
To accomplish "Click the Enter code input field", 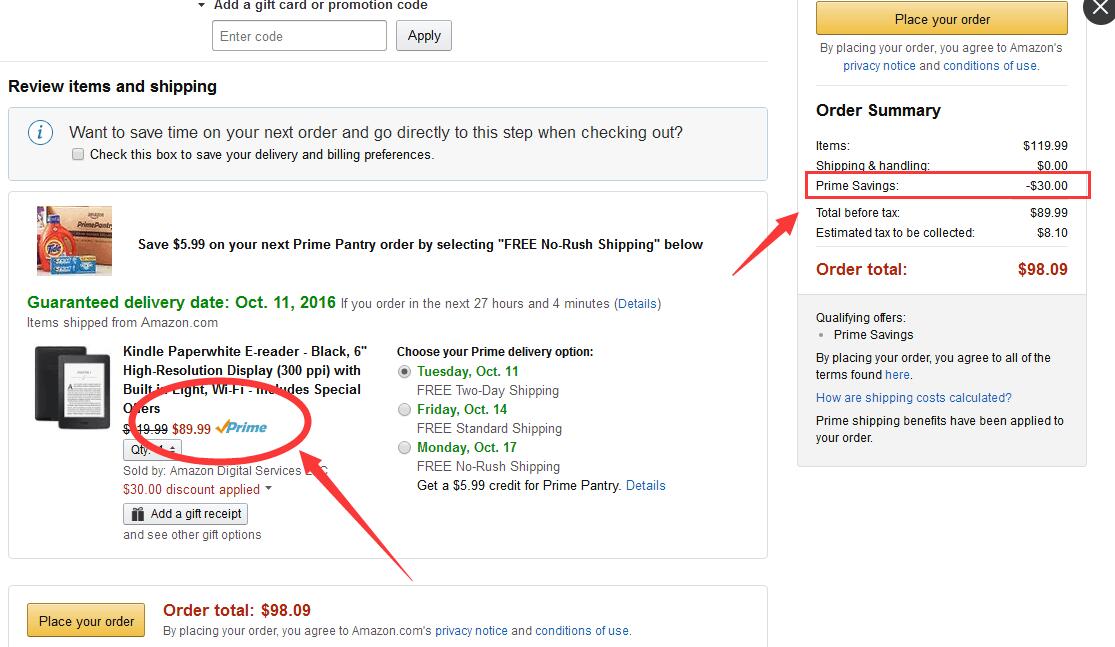I will (299, 36).
